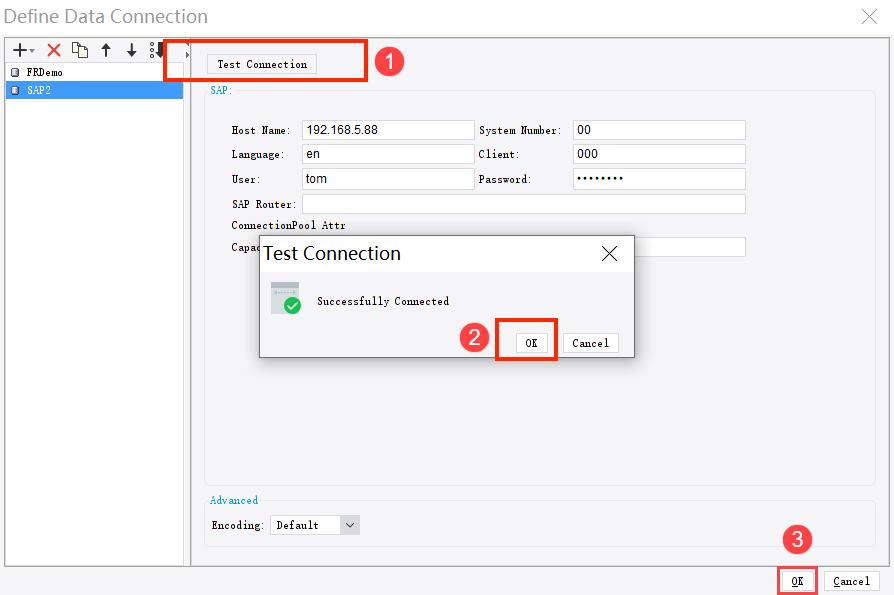Select the SAP2 connection icon
Screen dimensions: 894x595
pos(14,89)
